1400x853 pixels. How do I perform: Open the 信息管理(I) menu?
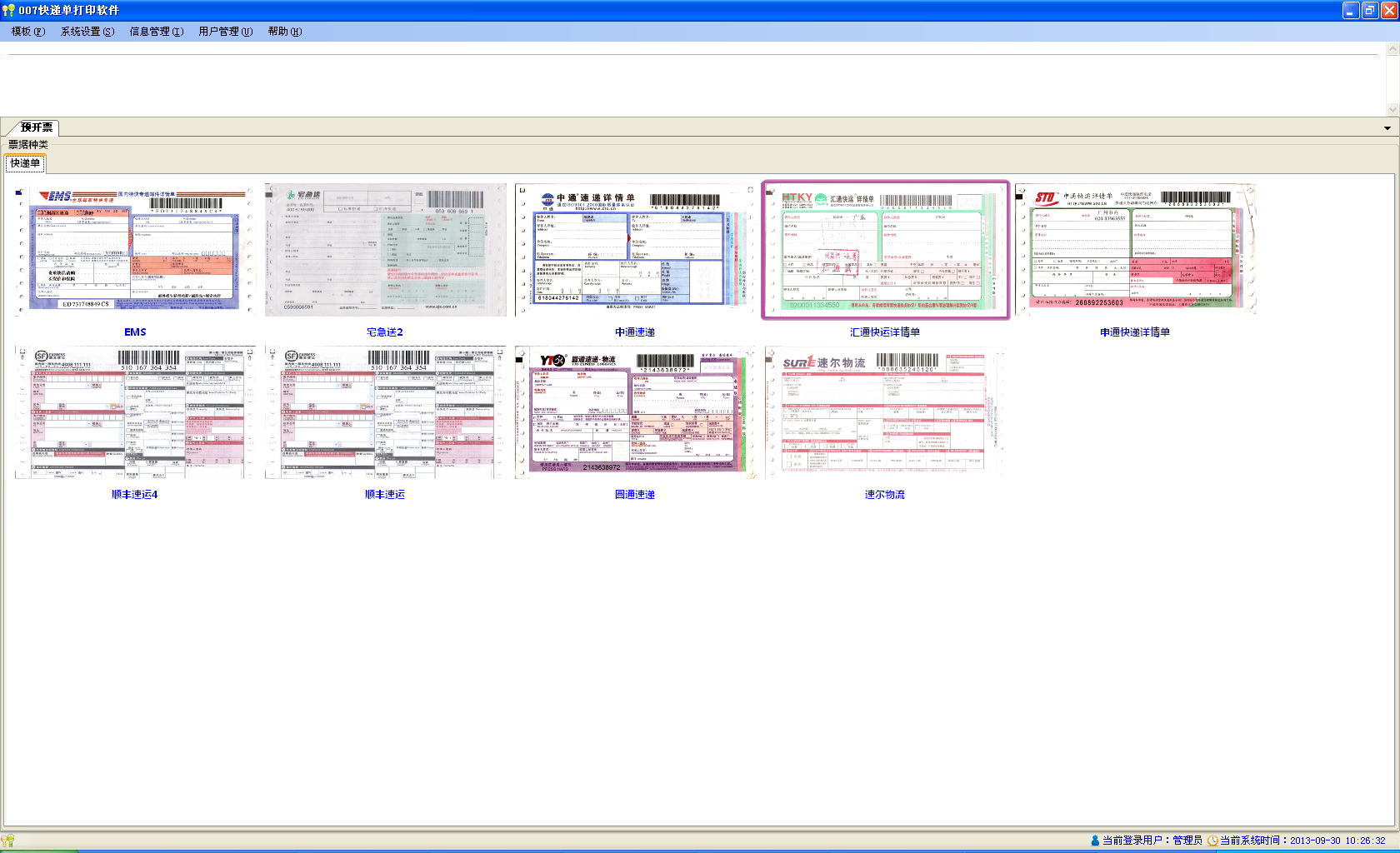pyautogui.click(x=157, y=32)
